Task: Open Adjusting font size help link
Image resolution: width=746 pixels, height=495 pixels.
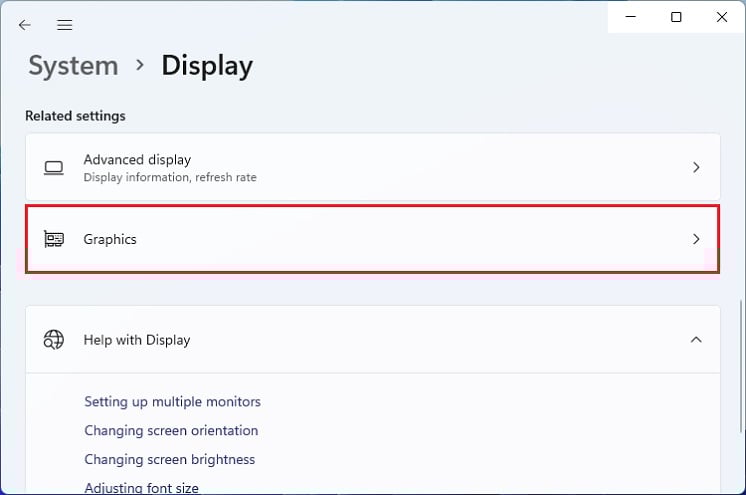Action: (141, 488)
